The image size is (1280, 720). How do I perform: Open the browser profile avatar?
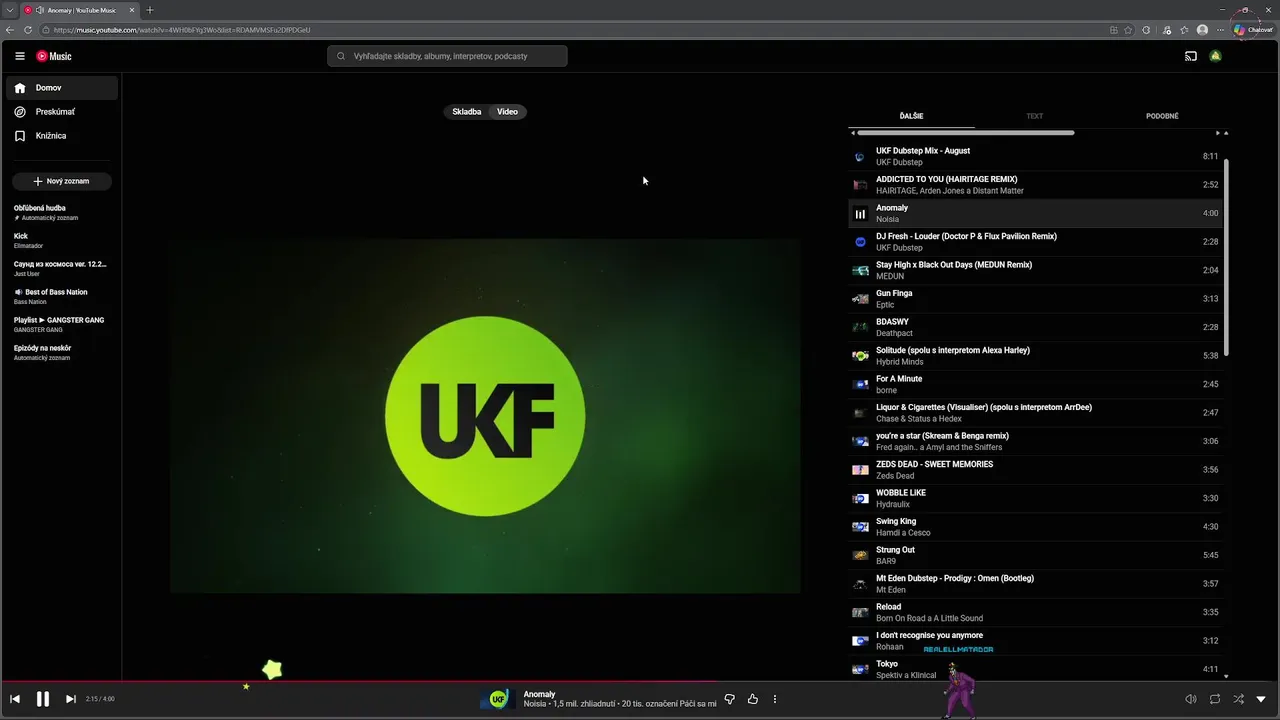(1202, 30)
